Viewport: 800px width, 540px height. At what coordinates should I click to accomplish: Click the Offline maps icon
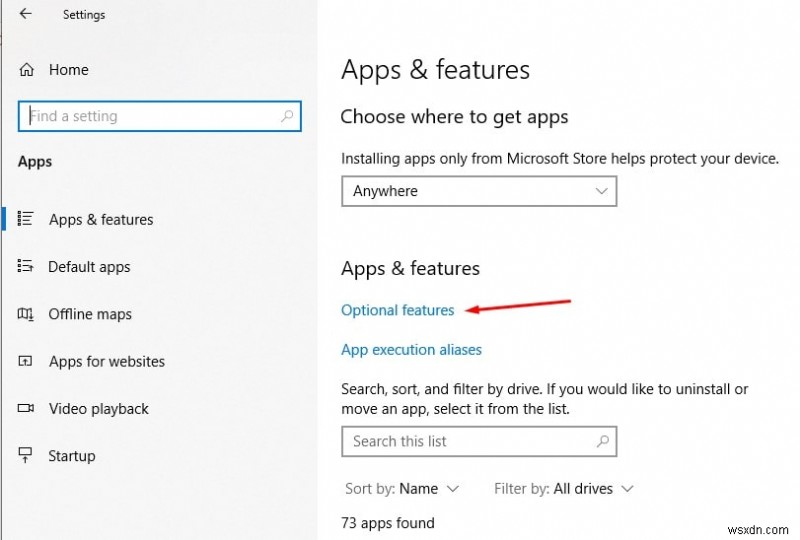[27, 314]
